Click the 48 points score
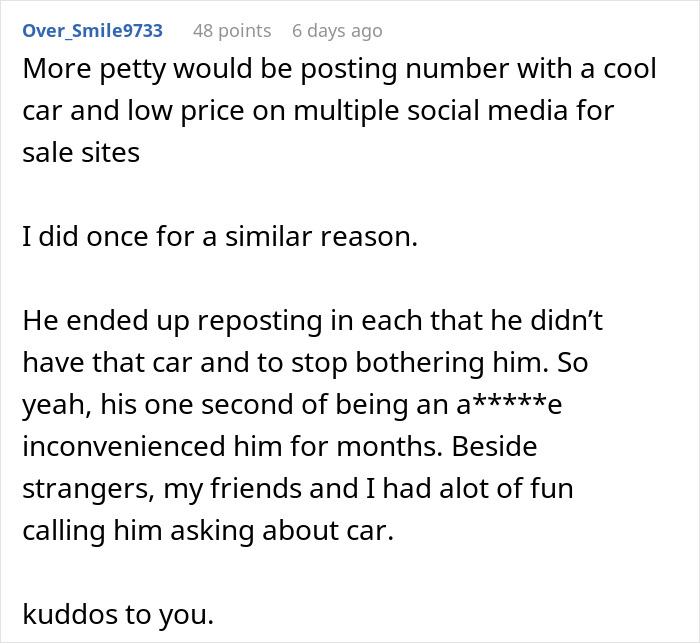The height and width of the screenshot is (643, 700). [232, 31]
